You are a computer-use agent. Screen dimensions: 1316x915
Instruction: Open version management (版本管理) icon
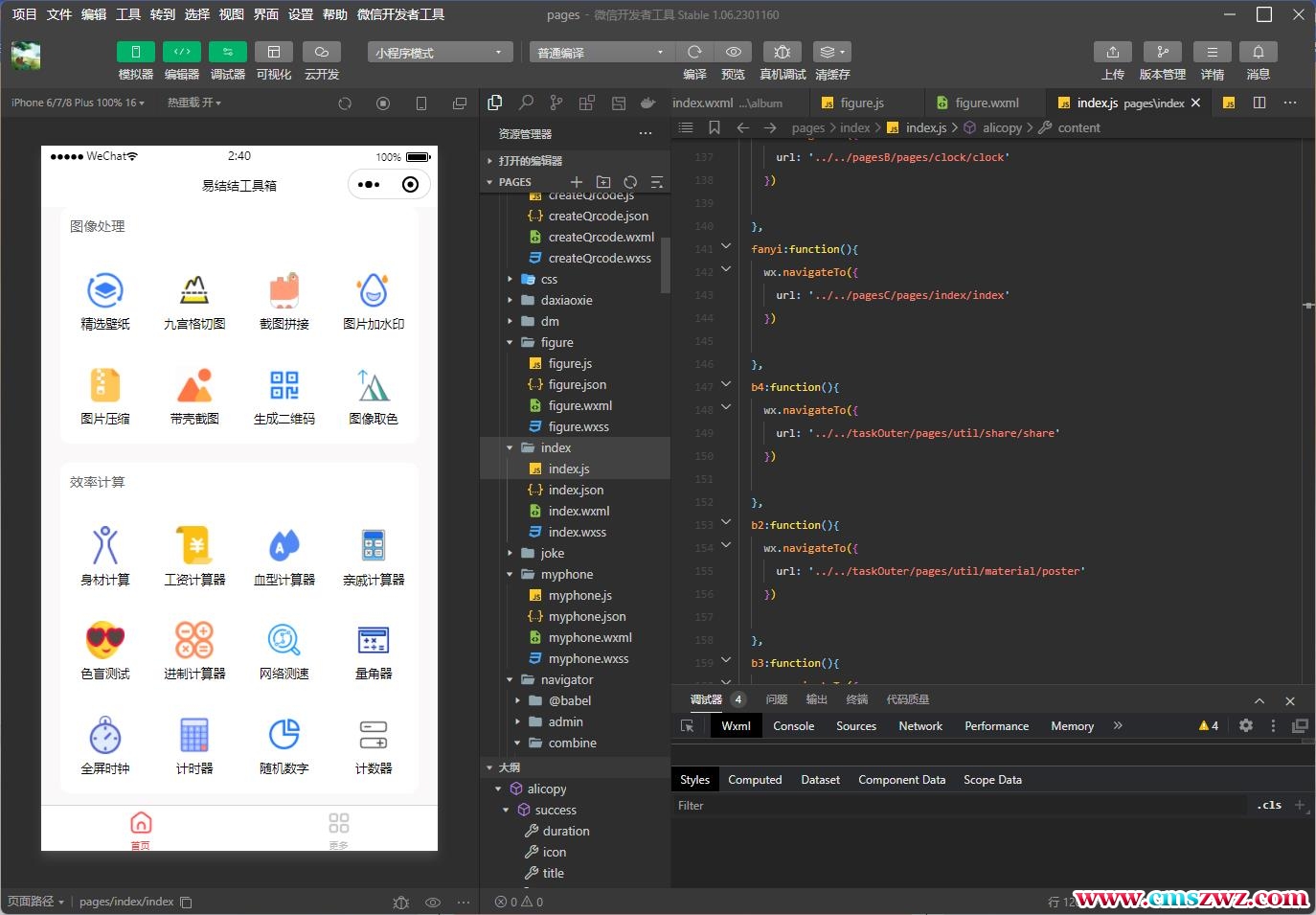(x=1162, y=52)
